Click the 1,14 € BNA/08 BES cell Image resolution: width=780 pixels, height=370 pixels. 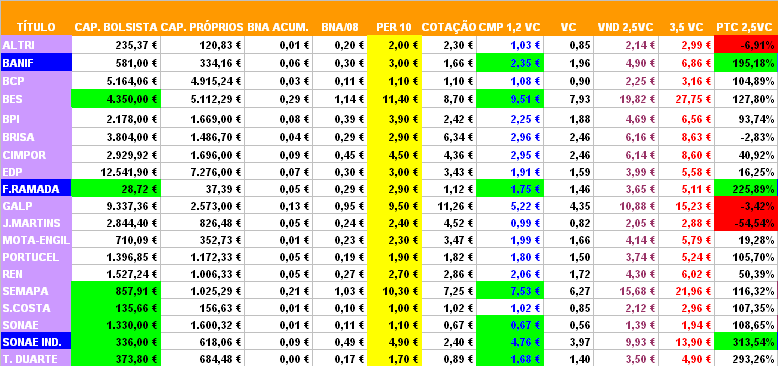340,99
